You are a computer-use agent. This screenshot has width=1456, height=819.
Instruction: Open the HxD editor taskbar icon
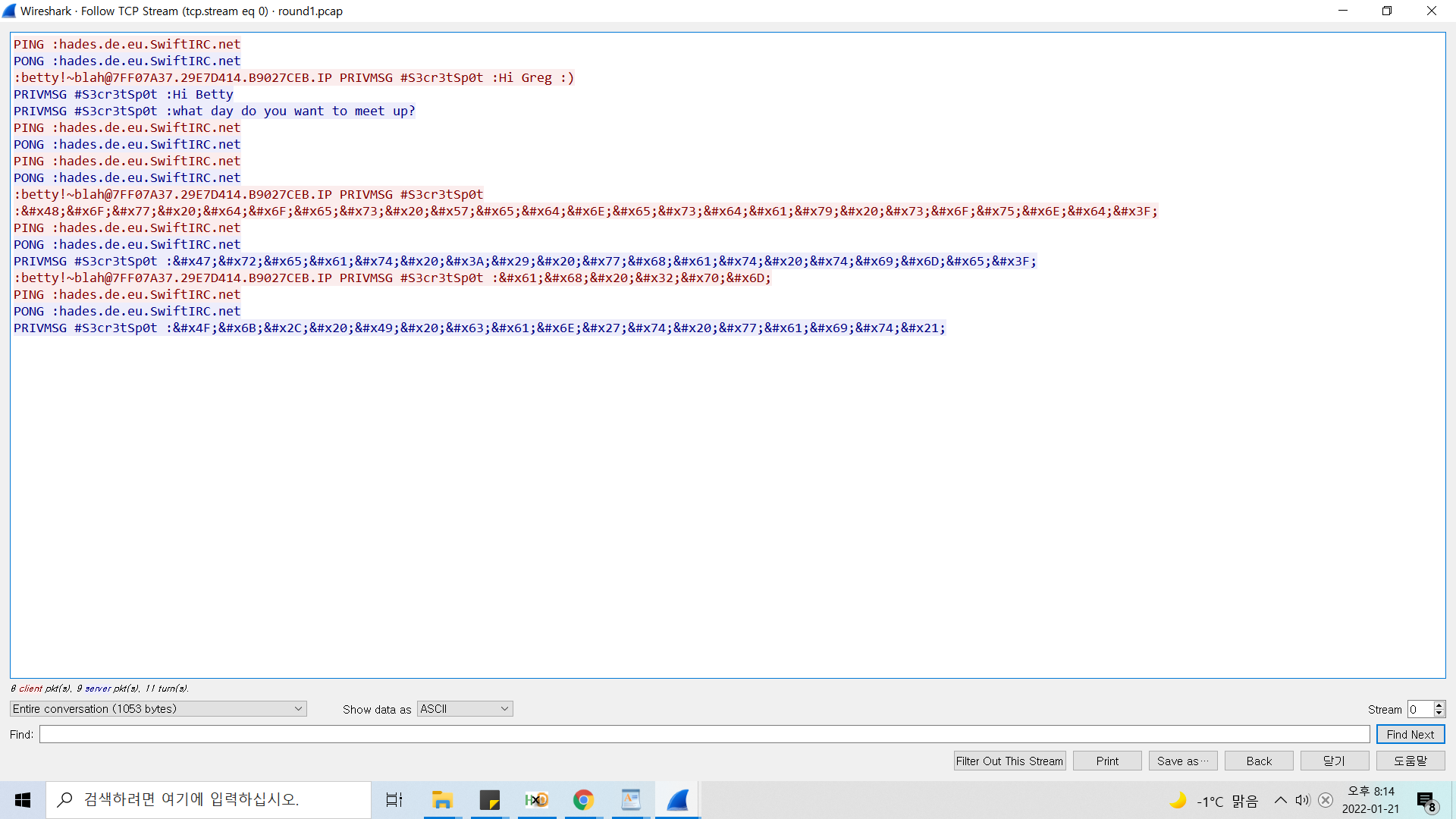(537, 800)
